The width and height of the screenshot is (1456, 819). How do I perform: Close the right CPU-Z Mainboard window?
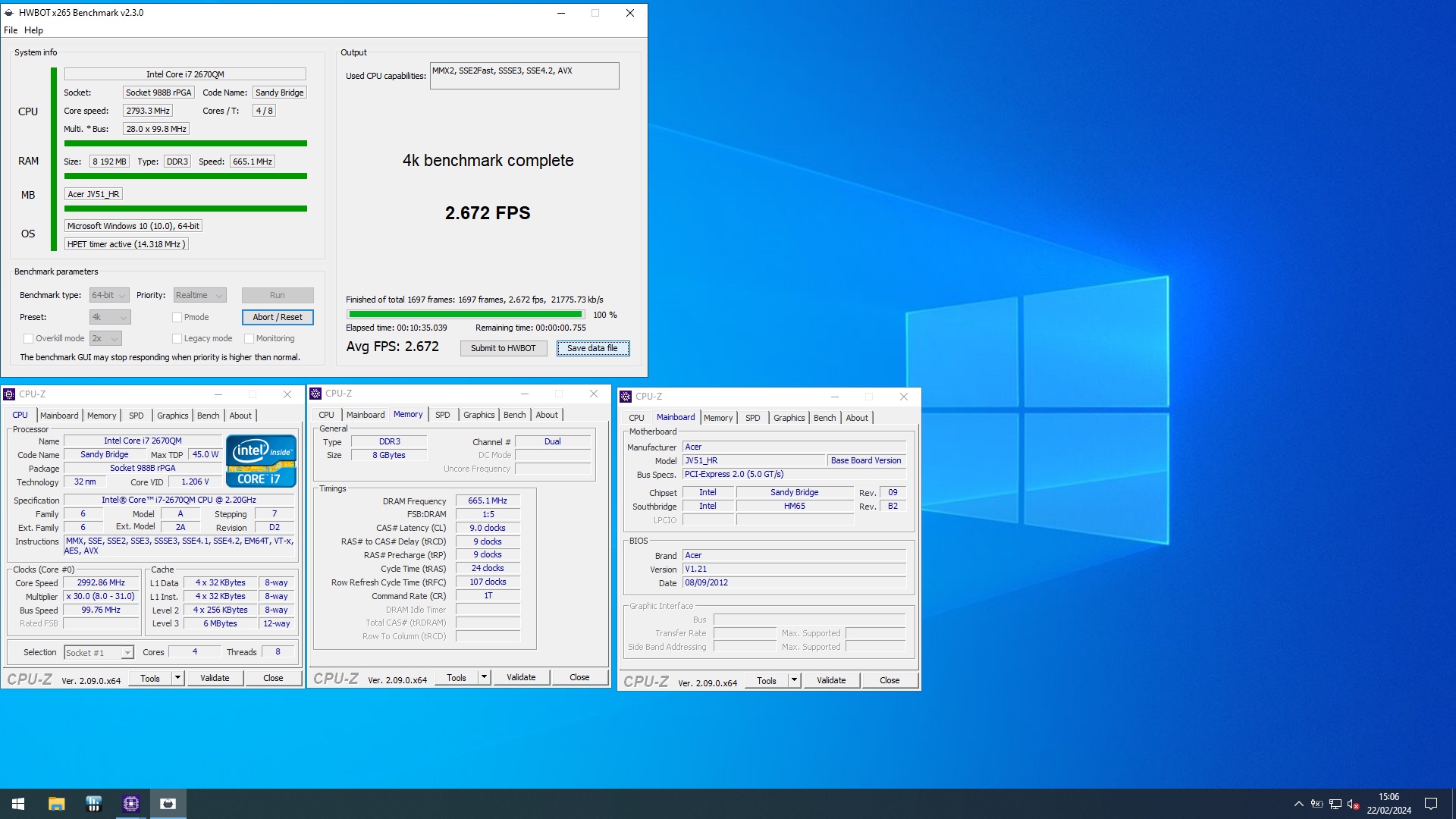tap(904, 397)
